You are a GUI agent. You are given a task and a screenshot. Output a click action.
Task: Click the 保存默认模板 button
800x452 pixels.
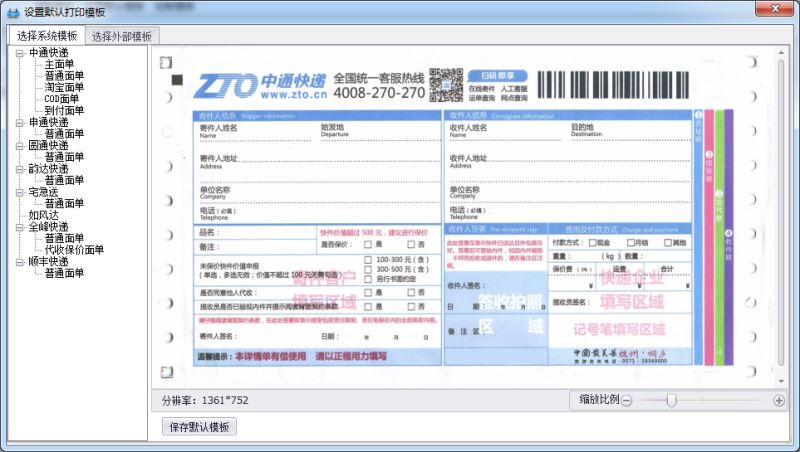[199, 427]
